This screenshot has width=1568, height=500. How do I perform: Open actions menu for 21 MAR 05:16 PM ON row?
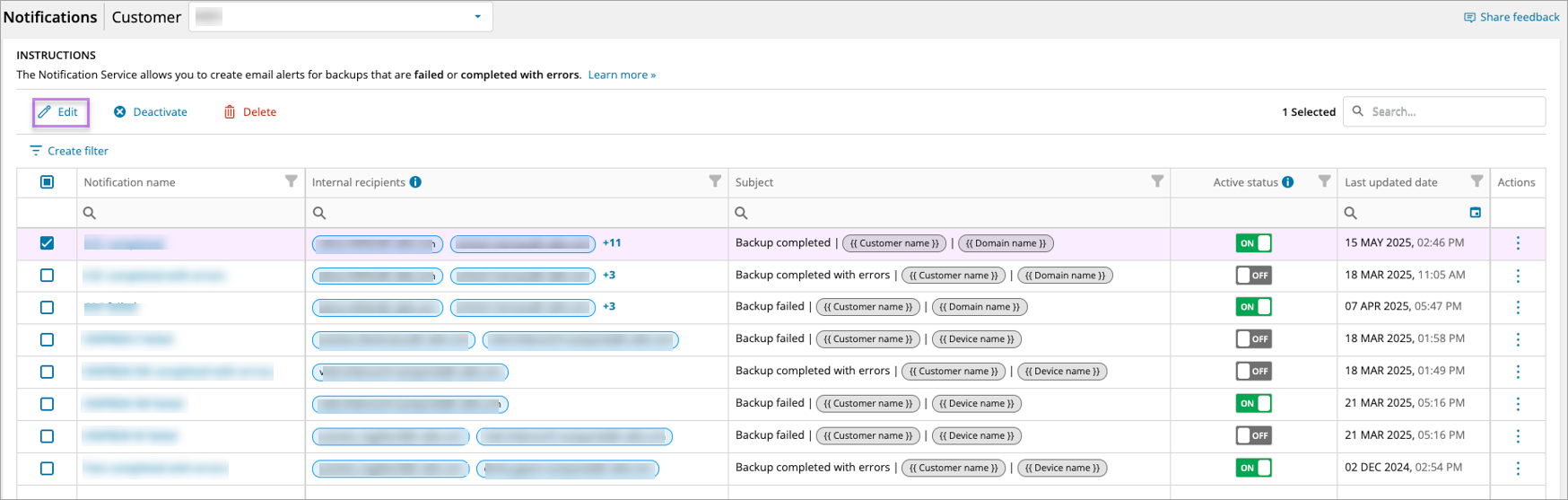(x=1518, y=404)
